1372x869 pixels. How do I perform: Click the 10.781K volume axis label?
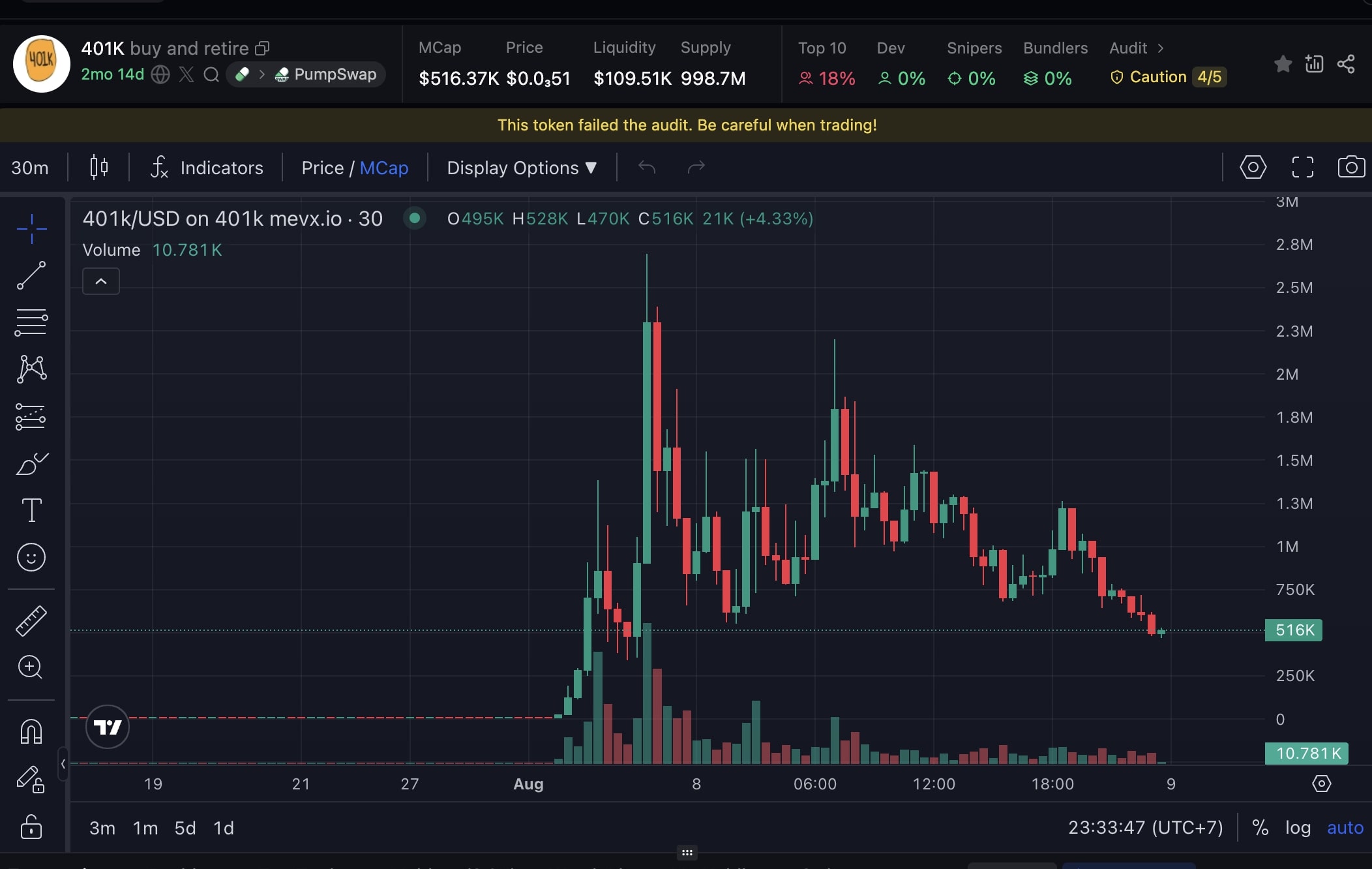tap(1307, 754)
